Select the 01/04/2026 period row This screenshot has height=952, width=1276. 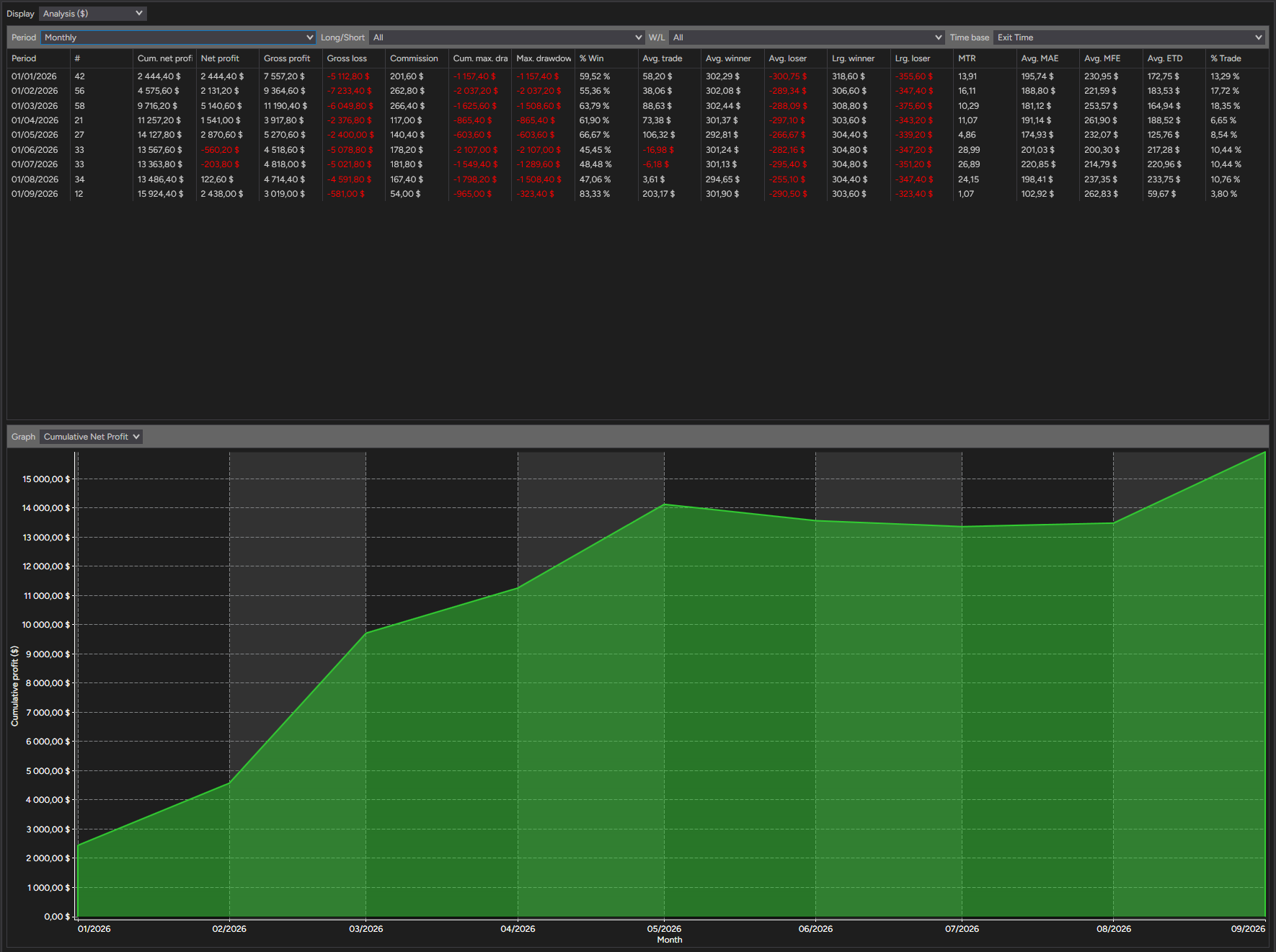coord(637,120)
